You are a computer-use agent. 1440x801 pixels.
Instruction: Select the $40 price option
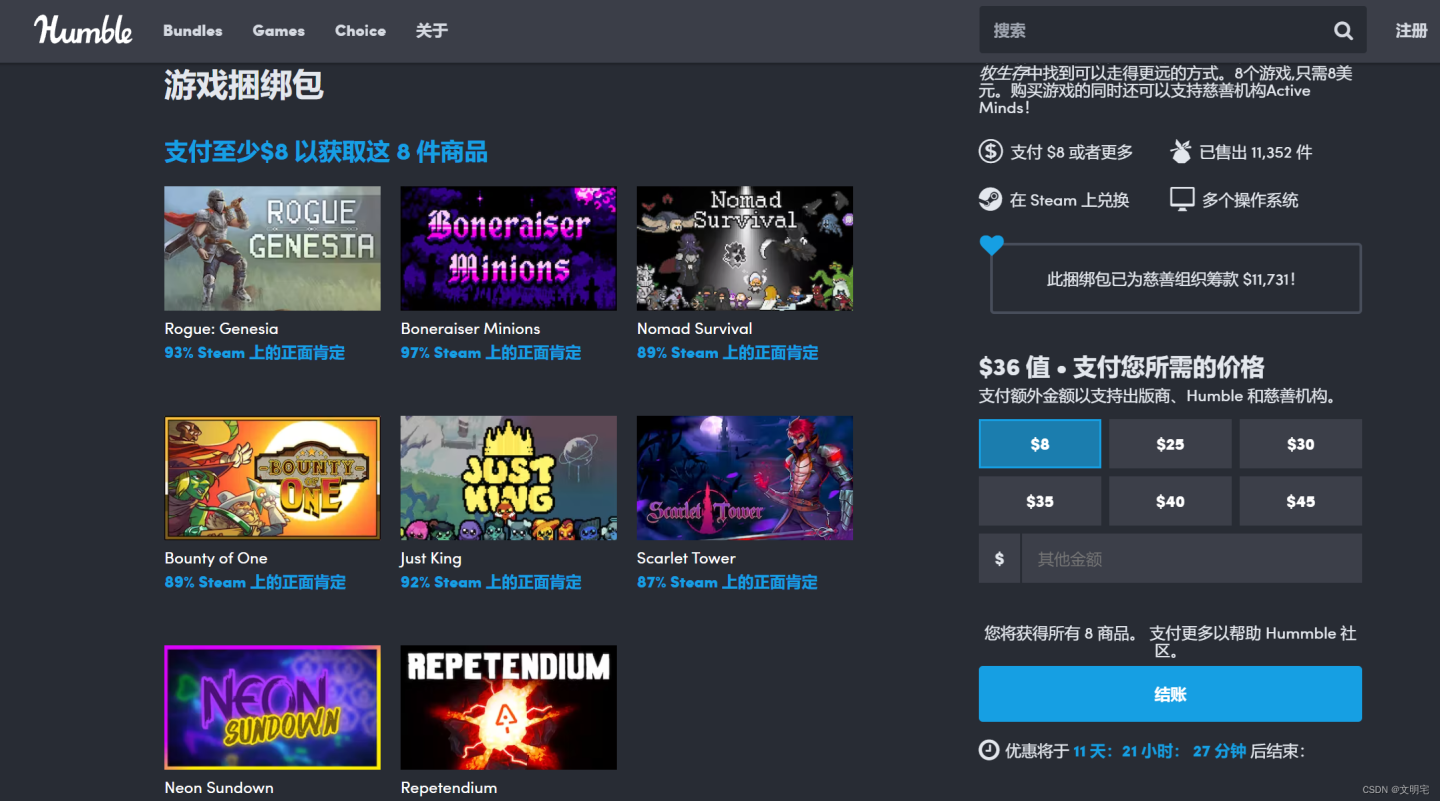(1170, 501)
